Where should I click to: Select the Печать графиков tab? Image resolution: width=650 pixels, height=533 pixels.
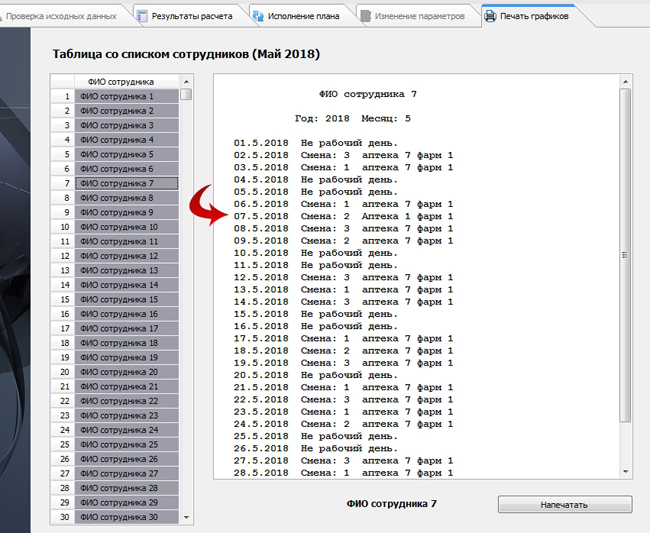[x=534, y=16]
